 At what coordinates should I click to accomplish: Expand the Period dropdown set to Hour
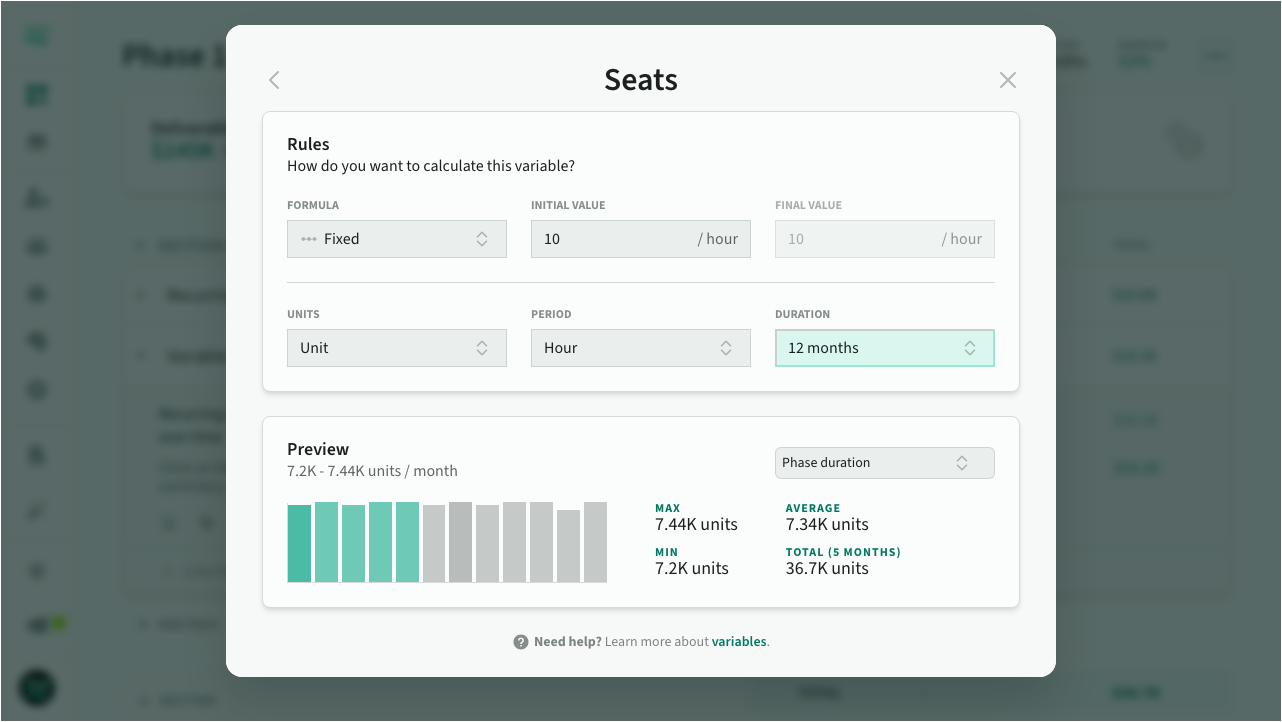(640, 348)
